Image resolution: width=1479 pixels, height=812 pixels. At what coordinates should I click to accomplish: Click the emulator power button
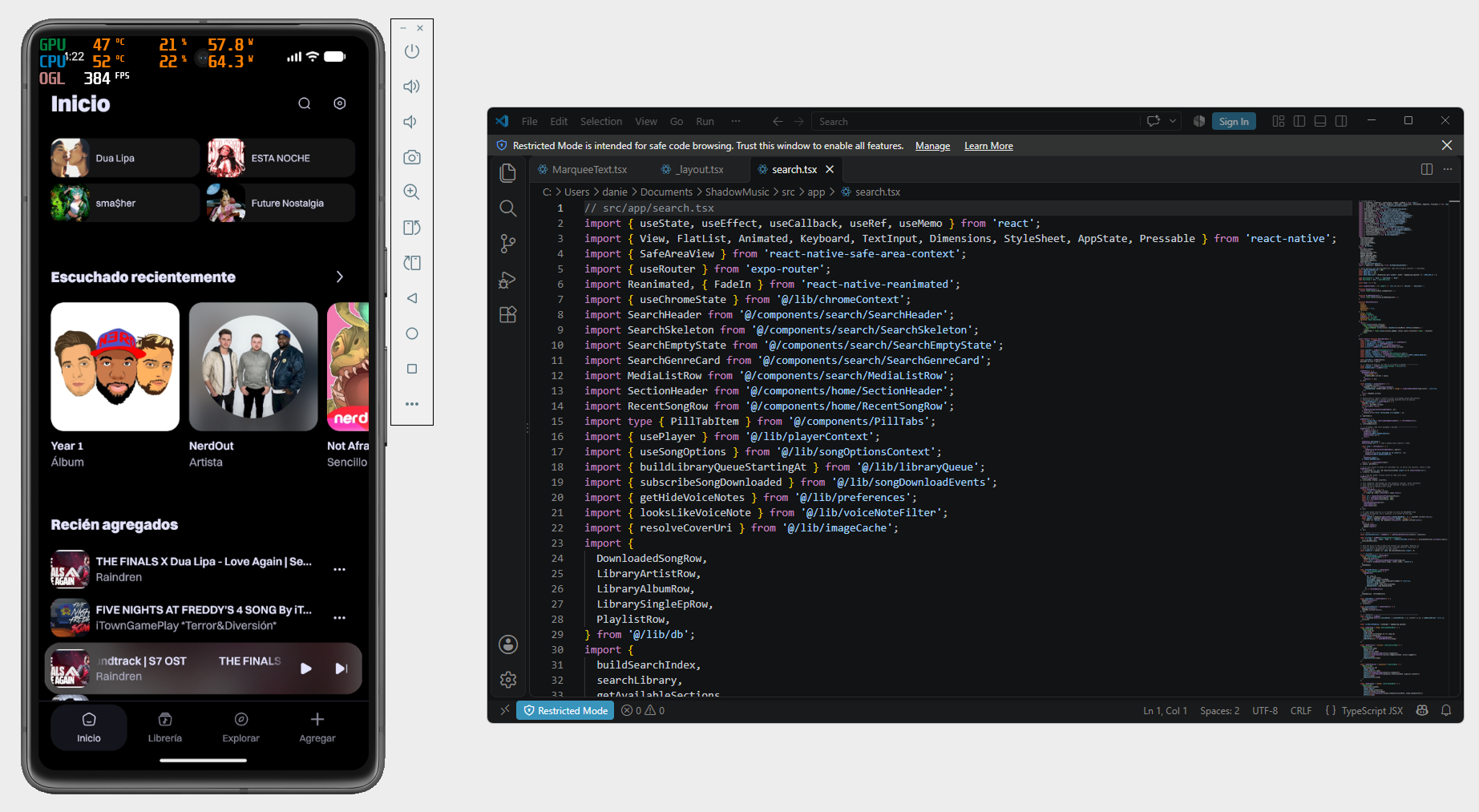coord(412,51)
